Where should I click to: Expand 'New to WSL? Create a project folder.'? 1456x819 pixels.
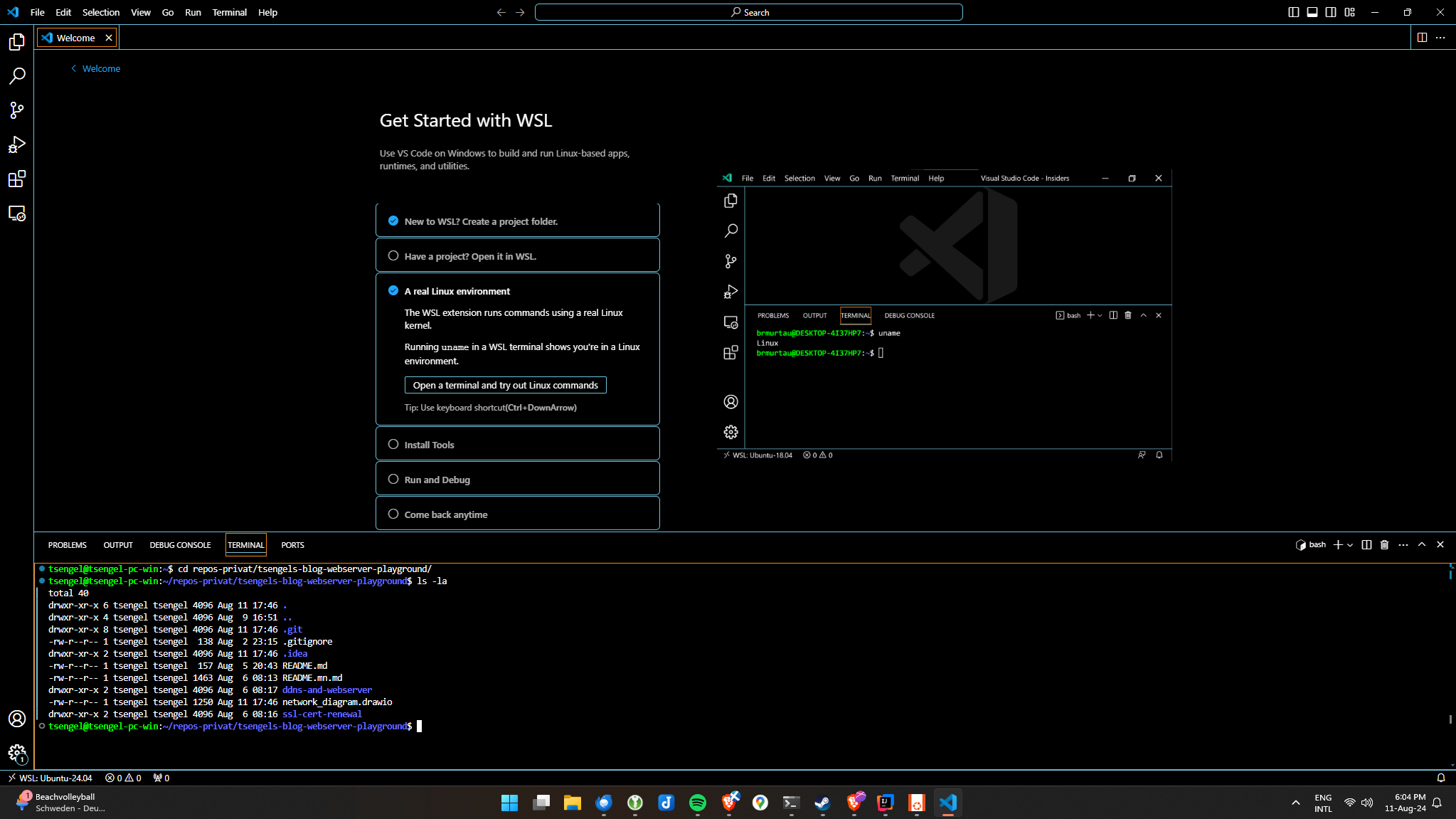(518, 221)
